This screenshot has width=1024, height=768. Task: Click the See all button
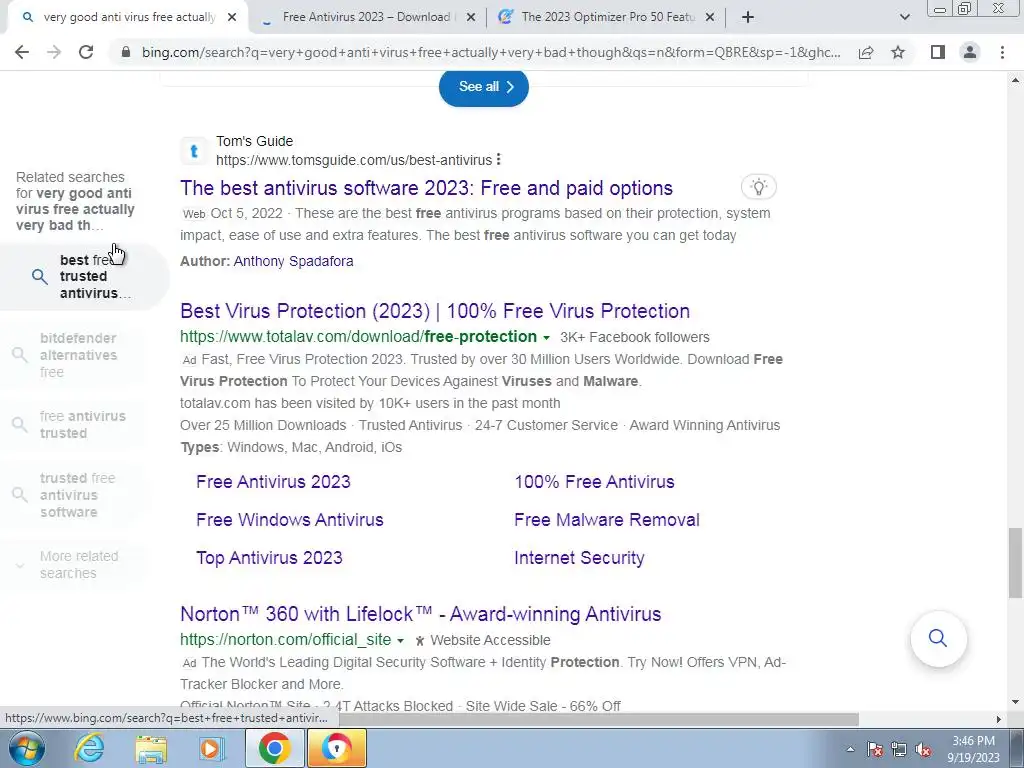coord(483,86)
